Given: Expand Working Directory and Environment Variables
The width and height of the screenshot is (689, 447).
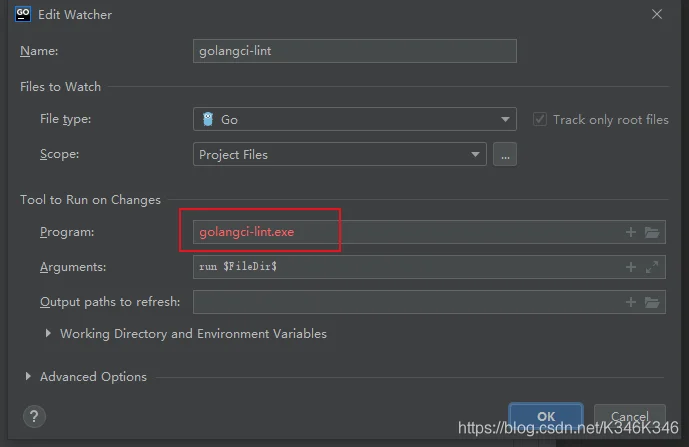Looking at the screenshot, I should pos(48,334).
